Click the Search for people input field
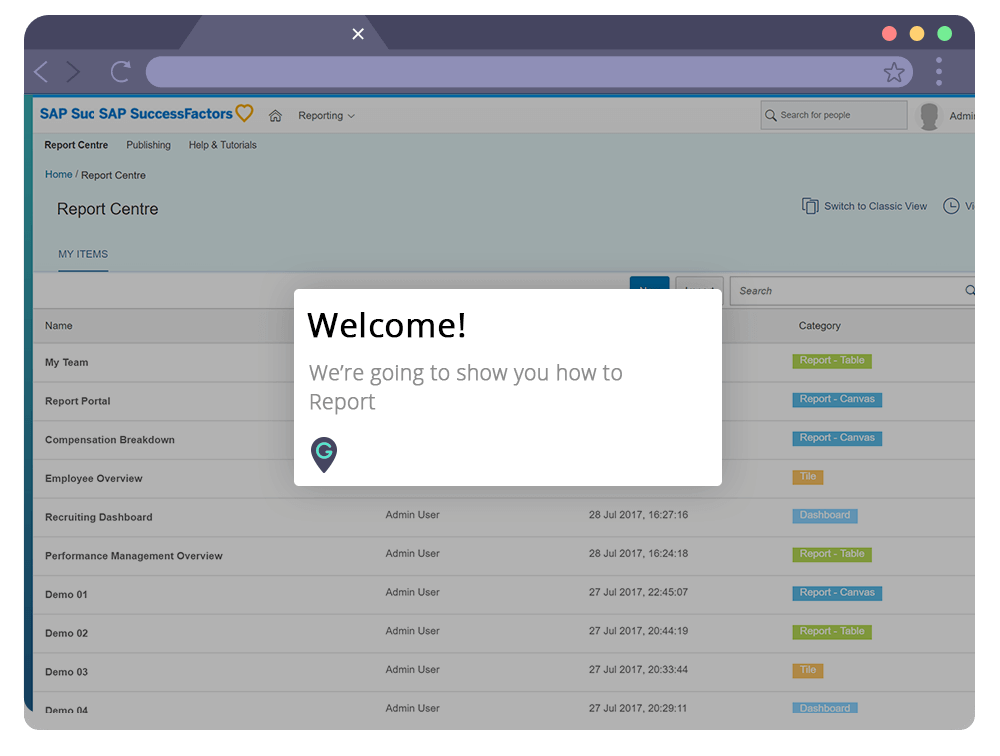Viewport: 1000px width, 756px height. point(833,115)
